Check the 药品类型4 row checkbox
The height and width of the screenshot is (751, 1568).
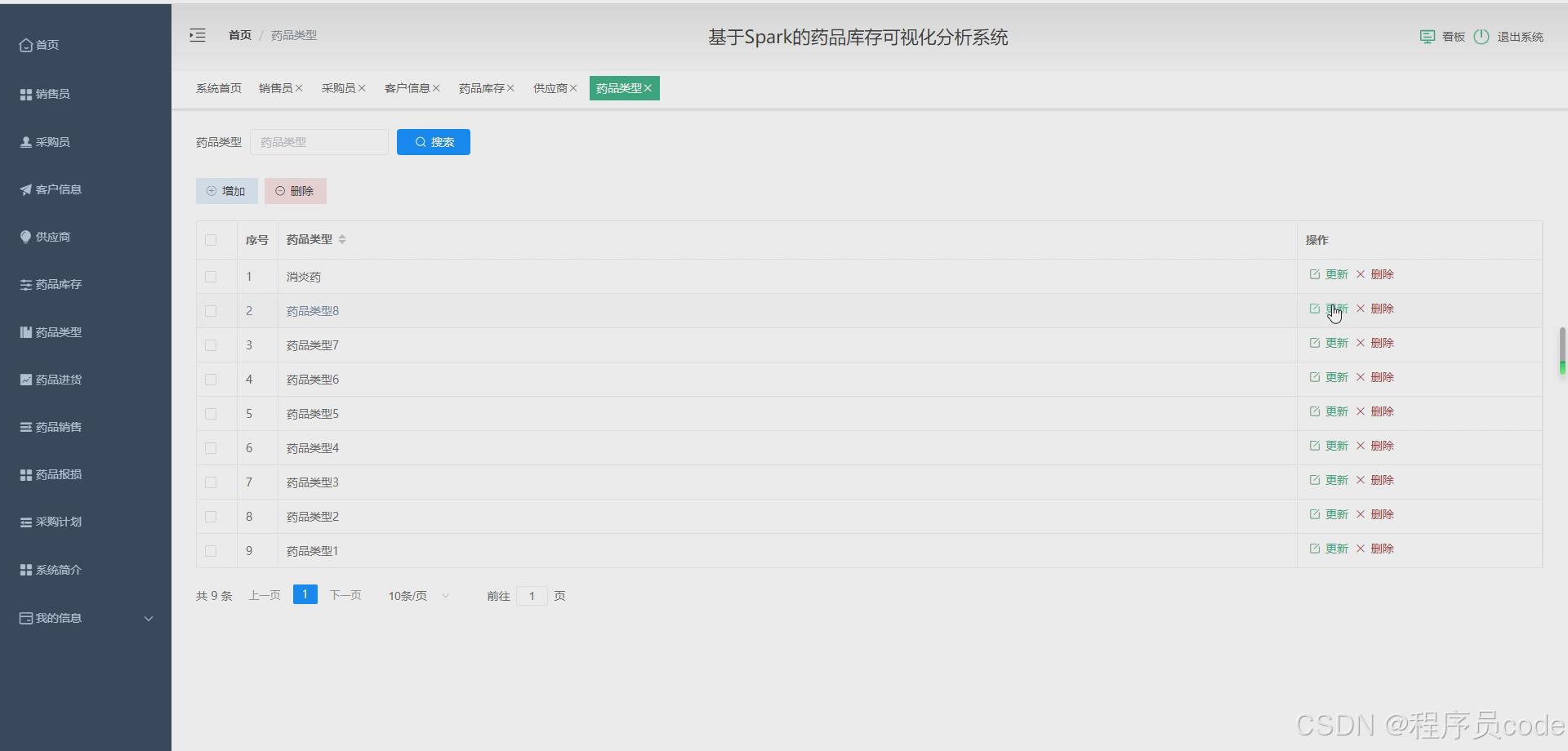click(x=211, y=448)
